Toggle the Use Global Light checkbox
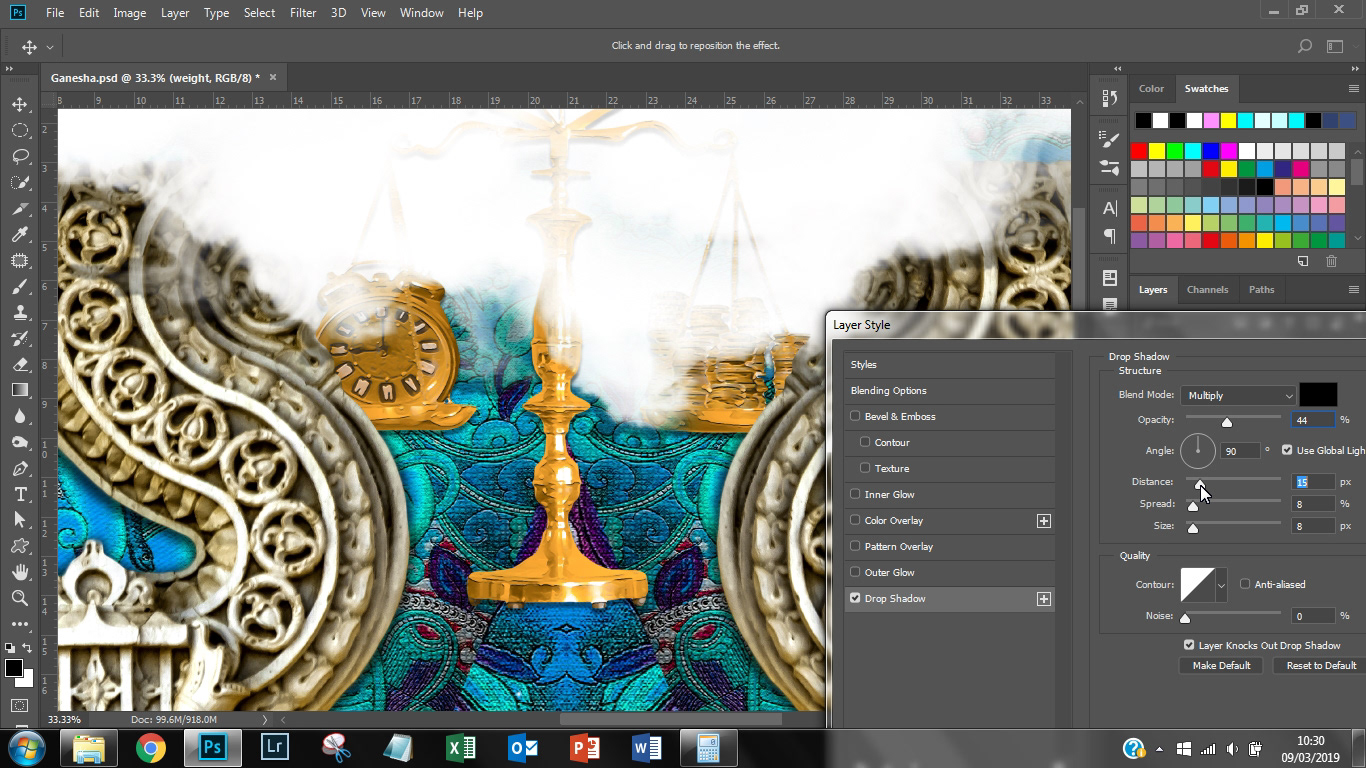The width and height of the screenshot is (1366, 768). (x=1287, y=450)
